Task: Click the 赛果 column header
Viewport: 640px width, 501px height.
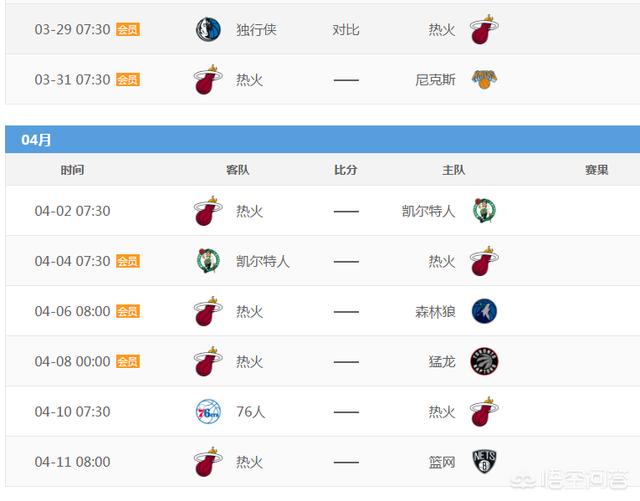Action: 596,170
